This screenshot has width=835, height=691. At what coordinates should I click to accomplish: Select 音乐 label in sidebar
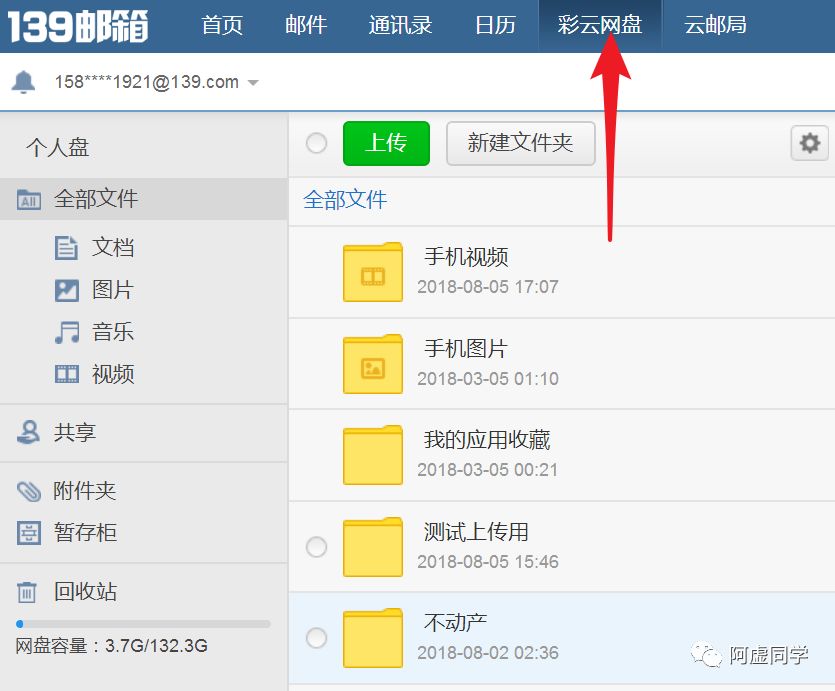click(113, 332)
